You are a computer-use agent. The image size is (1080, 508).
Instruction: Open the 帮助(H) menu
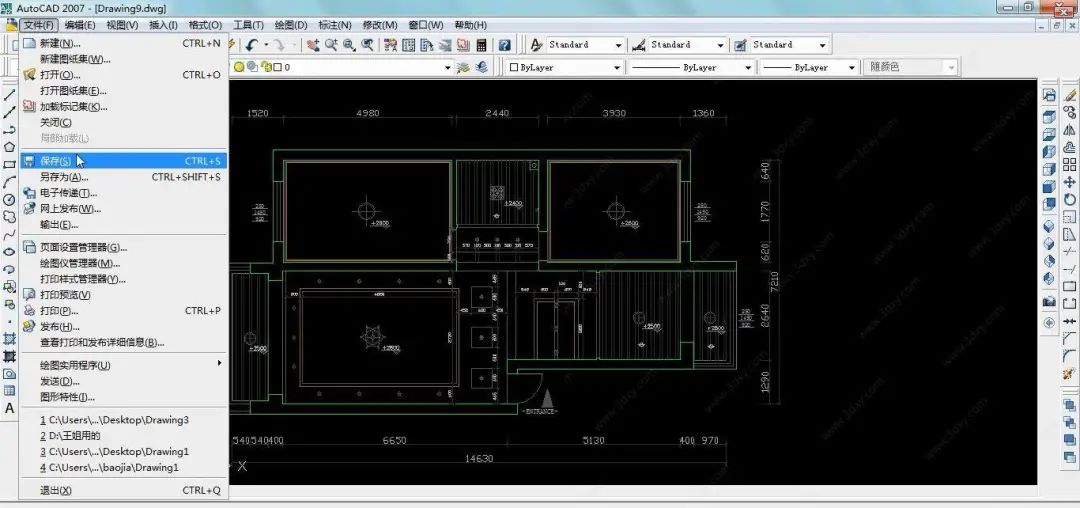pyautogui.click(x=470, y=25)
